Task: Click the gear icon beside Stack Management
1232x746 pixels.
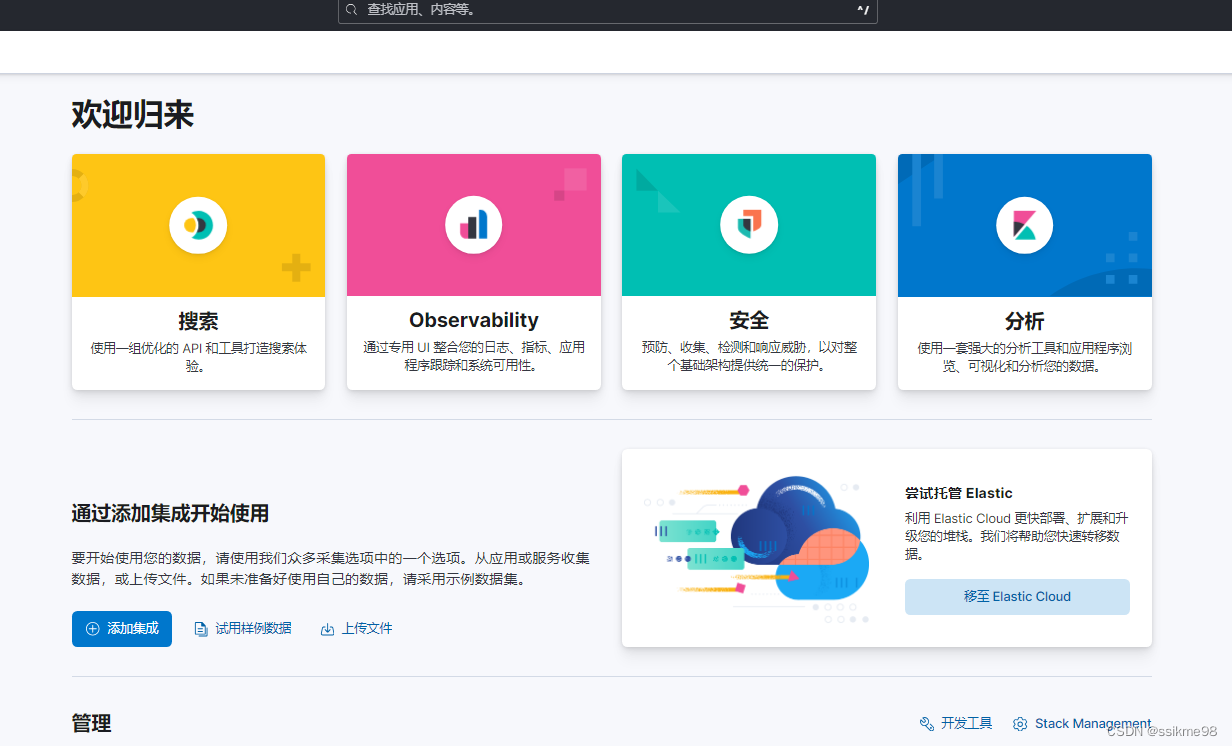Action: tap(1020, 724)
